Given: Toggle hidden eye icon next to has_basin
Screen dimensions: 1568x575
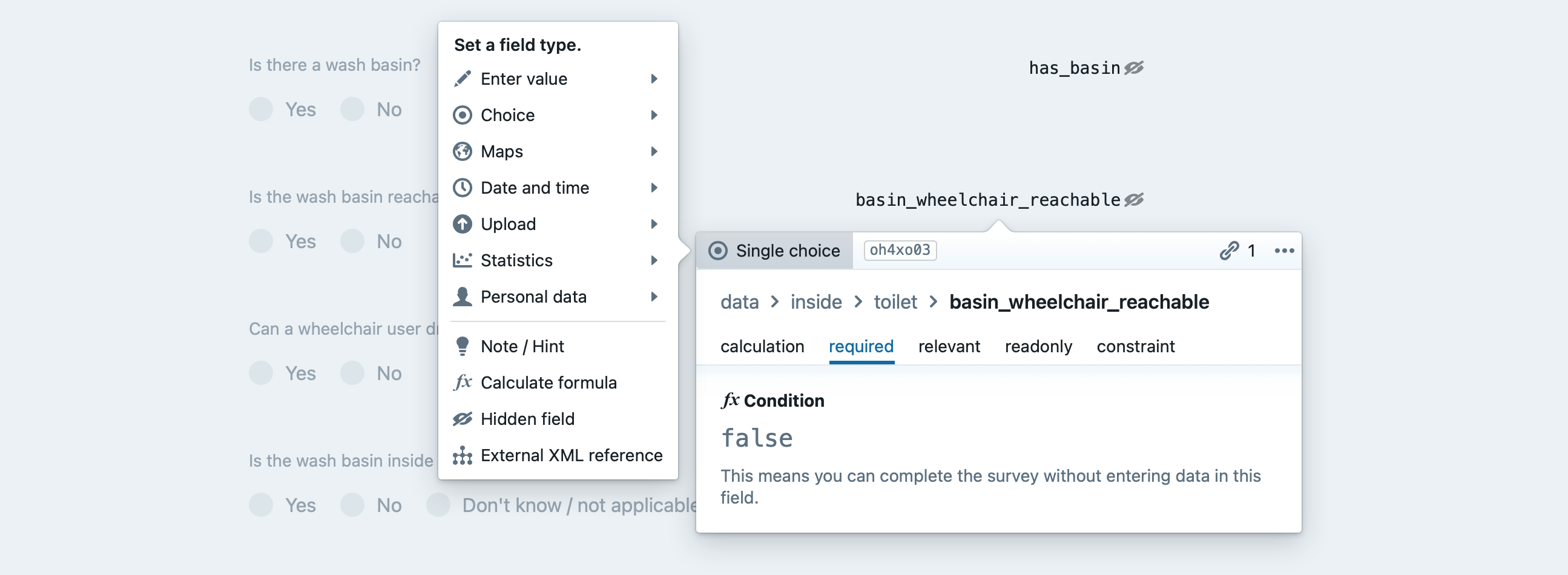Looking at the screenshot, I should (x=1133, y=68).
